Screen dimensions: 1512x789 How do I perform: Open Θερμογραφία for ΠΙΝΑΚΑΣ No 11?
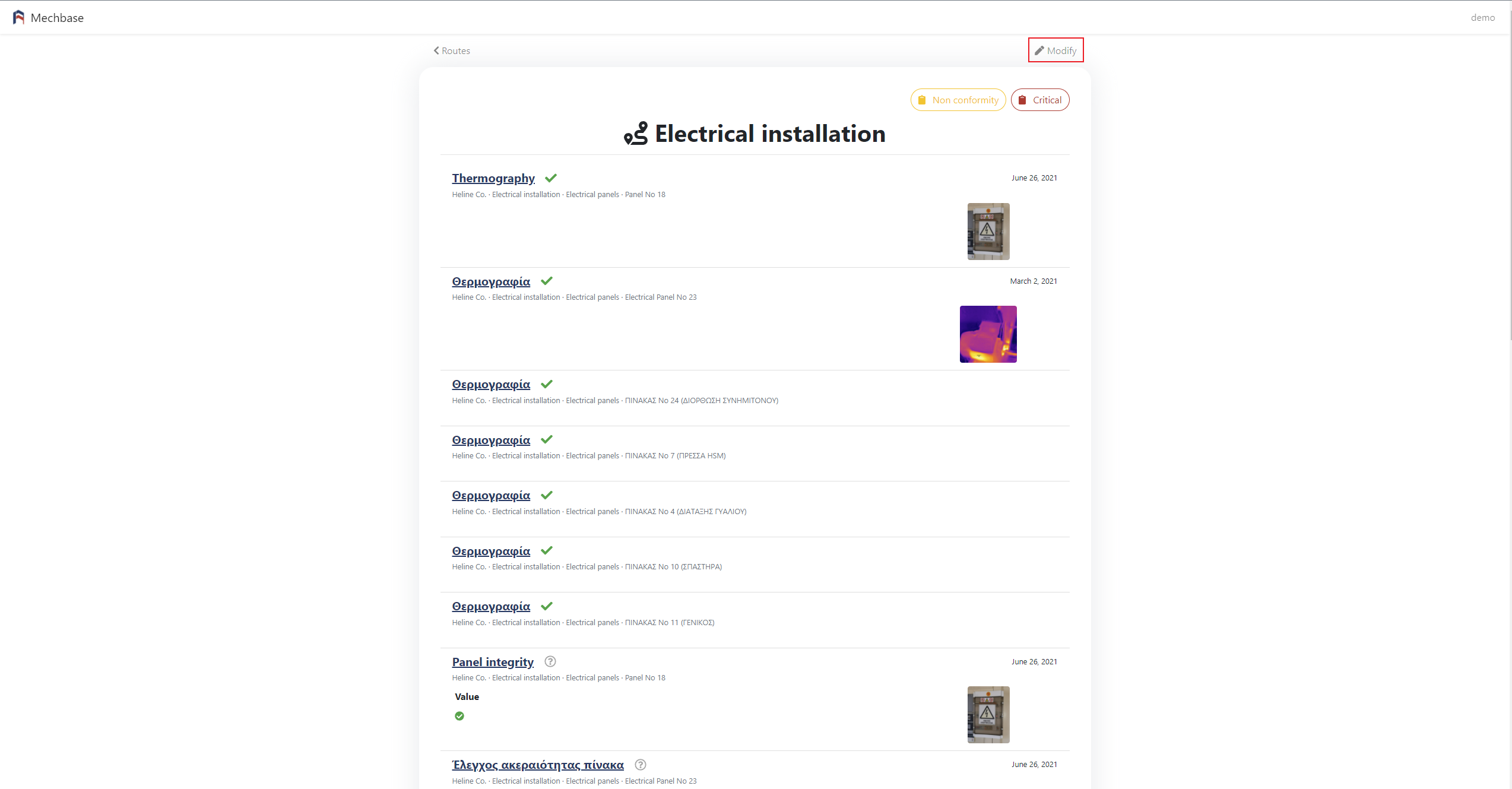click(x=491, y=606)
